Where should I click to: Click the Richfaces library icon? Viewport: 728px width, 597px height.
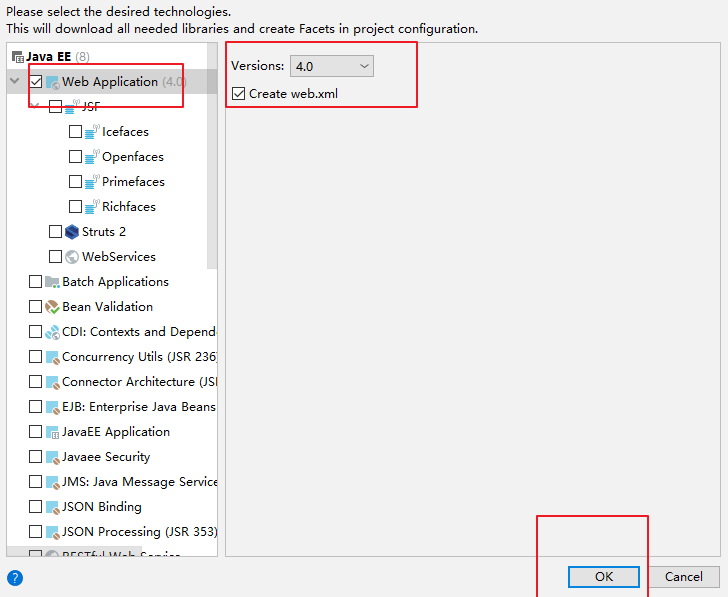pos(92,207)
